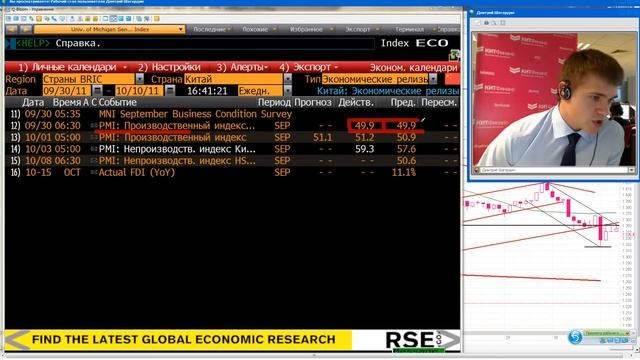Open 3) Алерты menu in red bar
The height and width of the screenshot is (360, 640).
tap(242, 67)
